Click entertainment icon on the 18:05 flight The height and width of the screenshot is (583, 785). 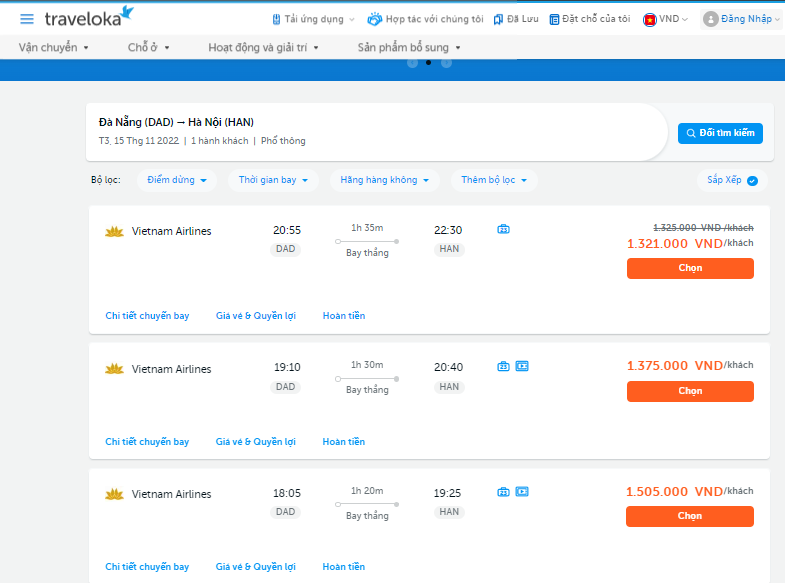click(522, 491)
